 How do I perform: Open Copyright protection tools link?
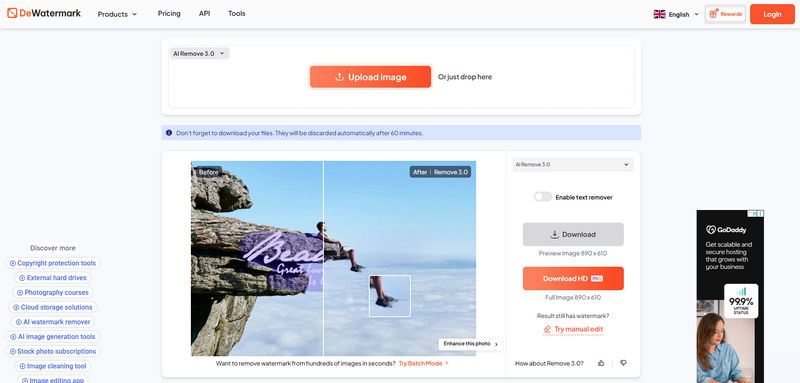click(x=53, y=263)
